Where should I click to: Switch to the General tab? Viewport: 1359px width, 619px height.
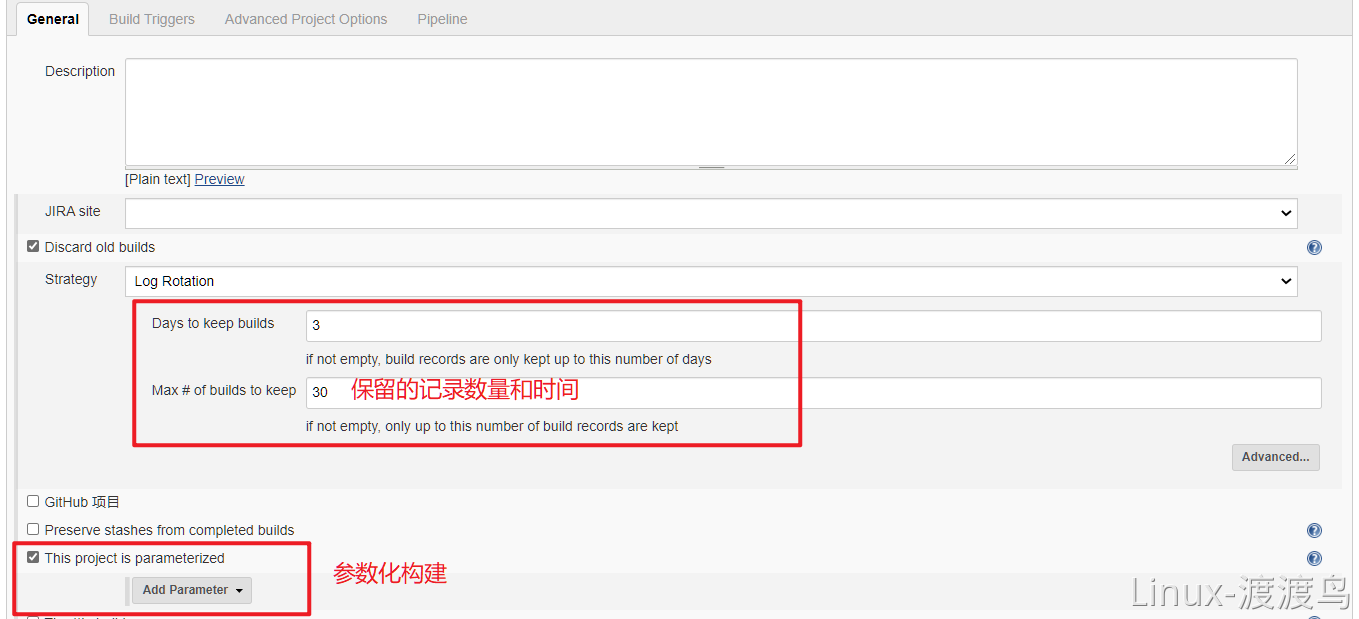(x=53, y=19)
